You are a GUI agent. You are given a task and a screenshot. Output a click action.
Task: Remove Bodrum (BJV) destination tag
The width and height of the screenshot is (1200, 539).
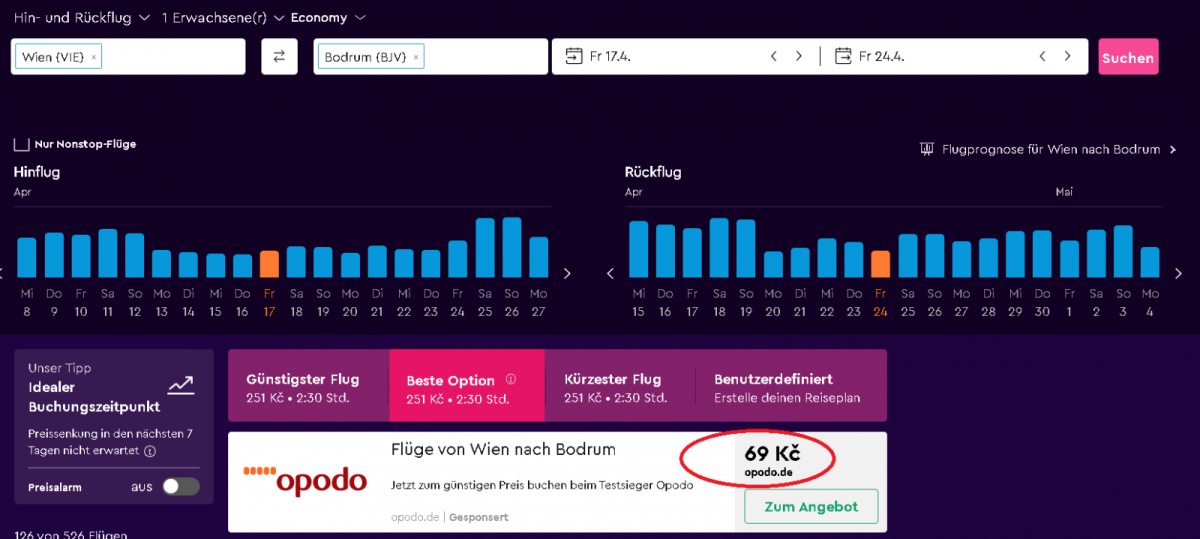(x=416, y=57)
